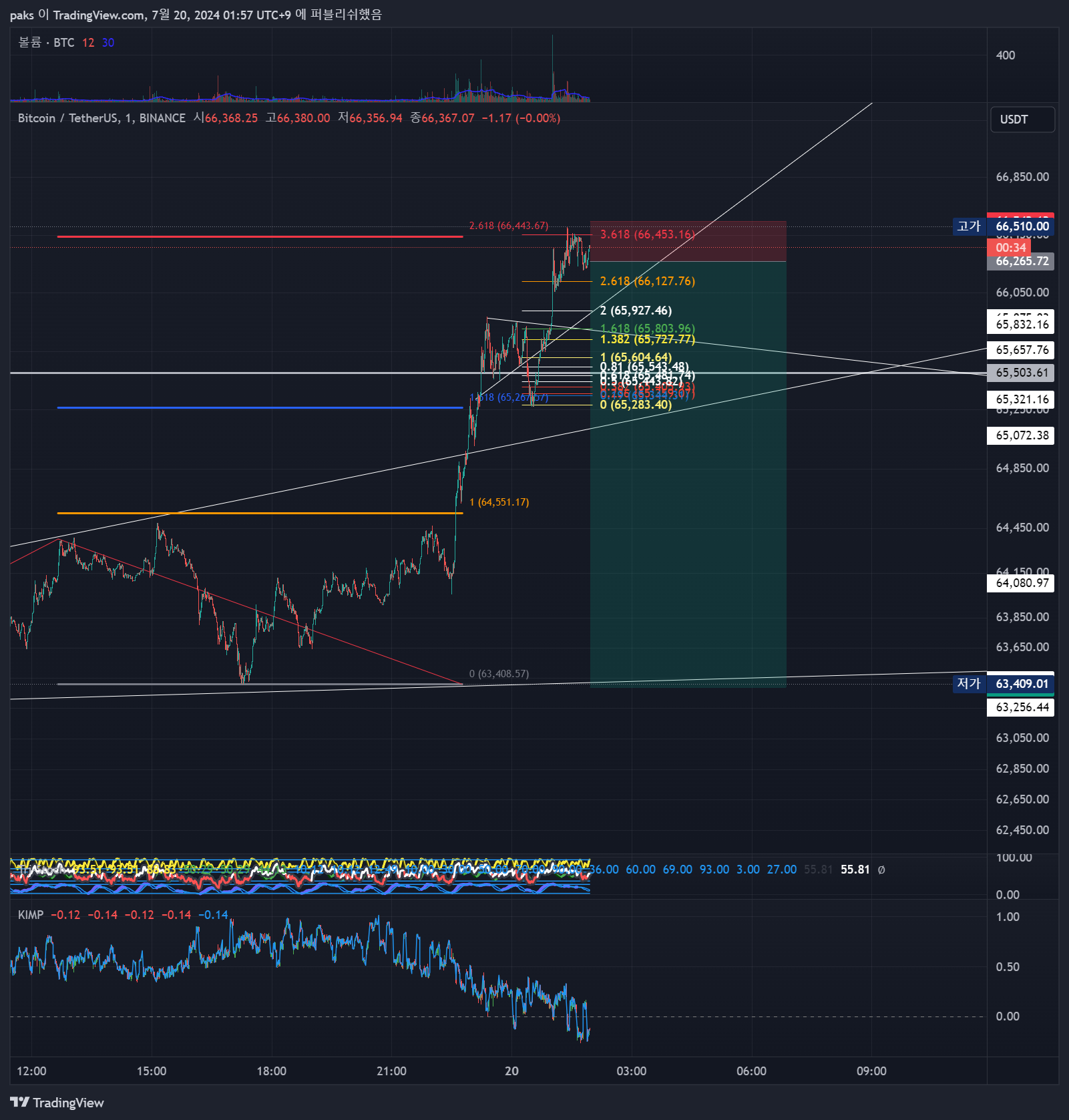Click the 93.00 oscillator legend value
Image resolution: width=1069 pixels, height=1120 pixels.
[714, 870]
